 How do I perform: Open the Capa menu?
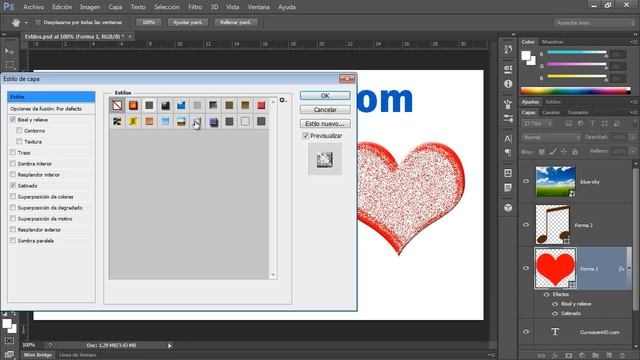coord(116,7)
